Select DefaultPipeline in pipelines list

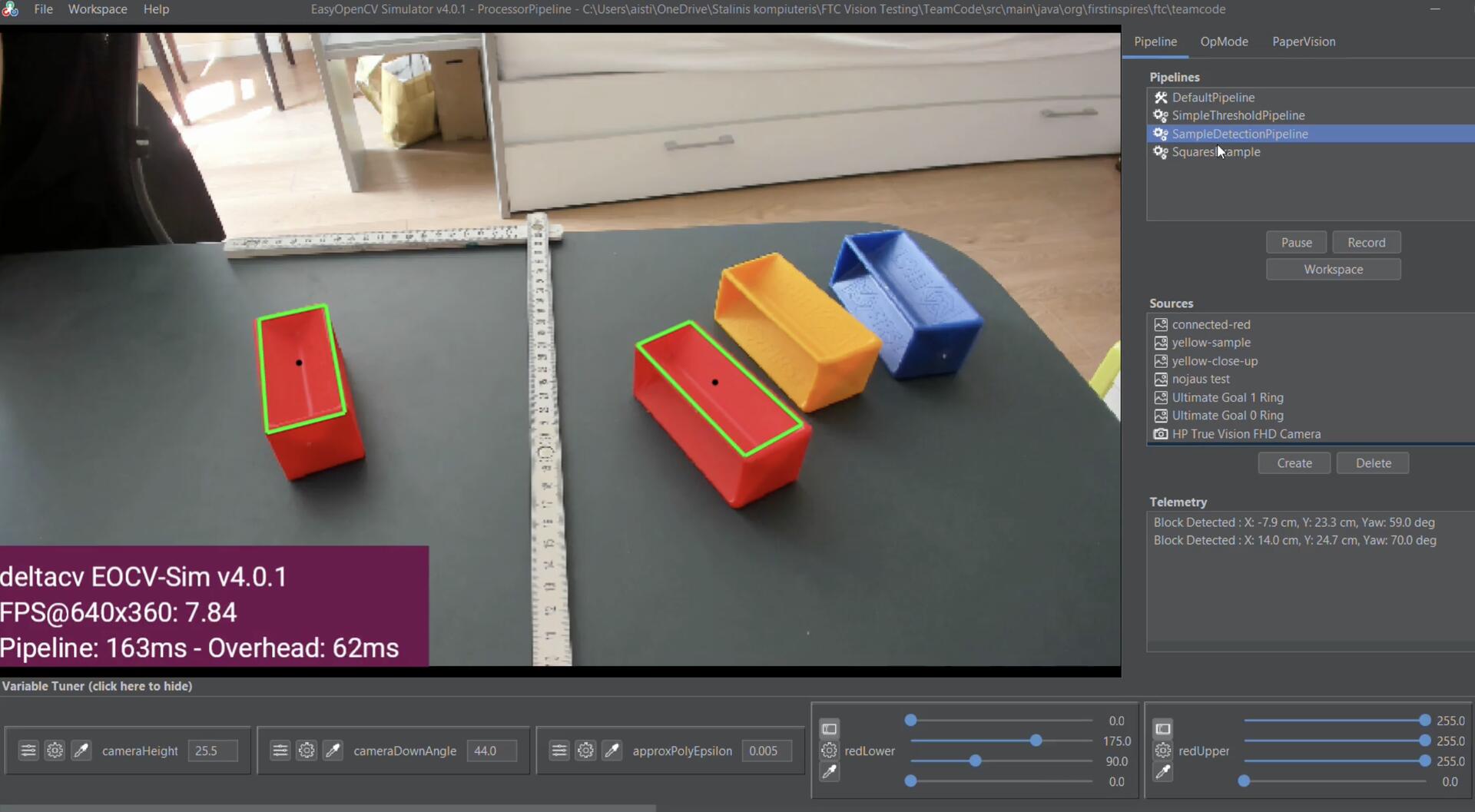1311,97
